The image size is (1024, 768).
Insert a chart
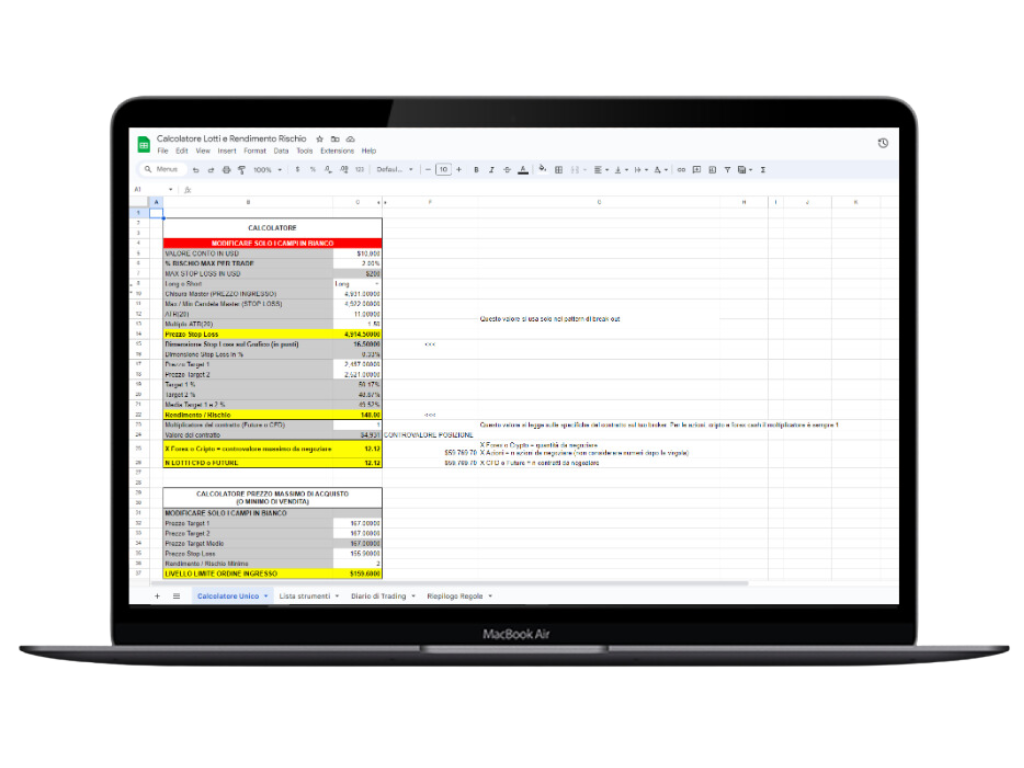point(712,170)
